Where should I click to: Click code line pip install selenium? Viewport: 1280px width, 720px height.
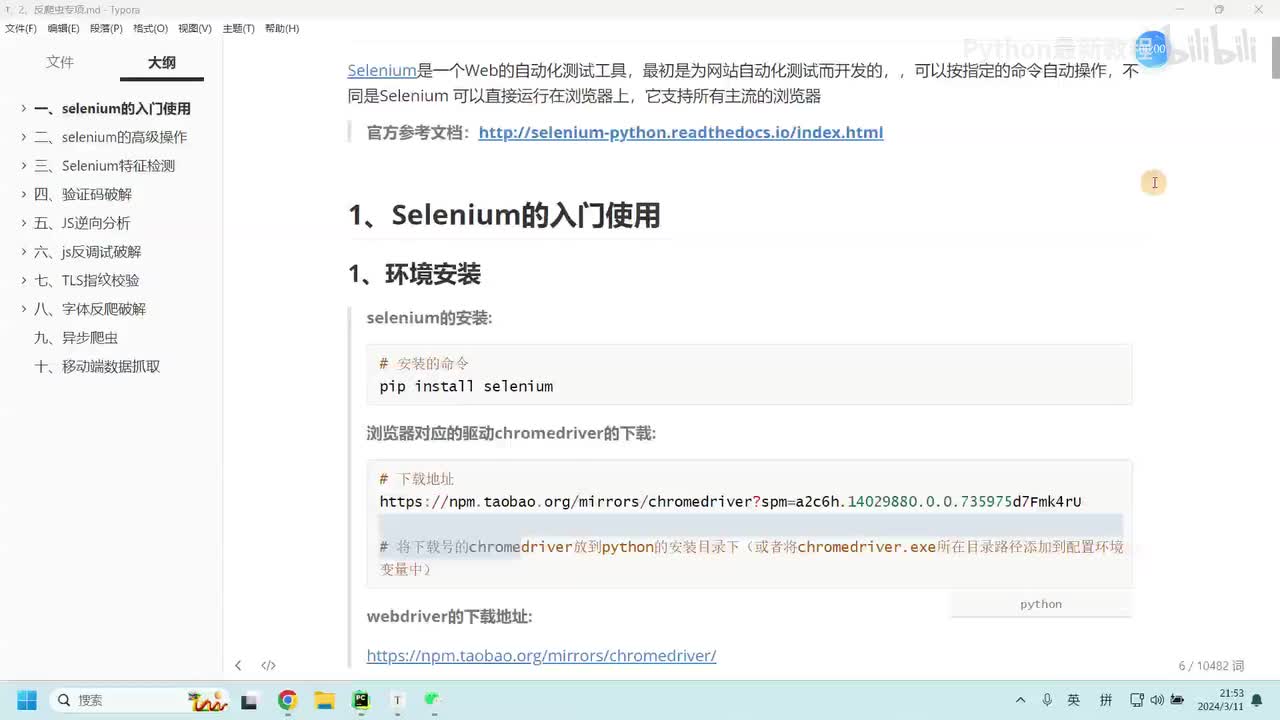[466, 386]
